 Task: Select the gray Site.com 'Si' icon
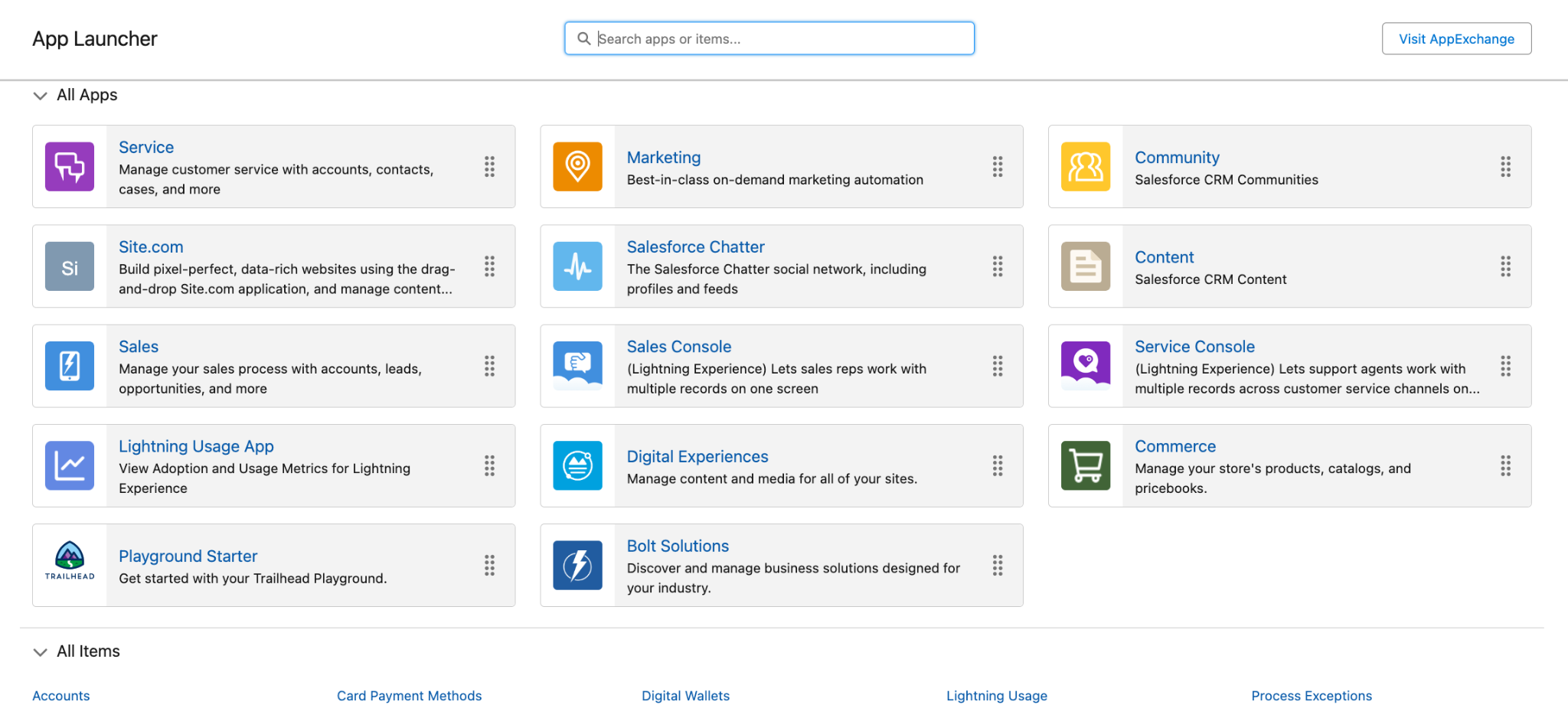[70, 266]
